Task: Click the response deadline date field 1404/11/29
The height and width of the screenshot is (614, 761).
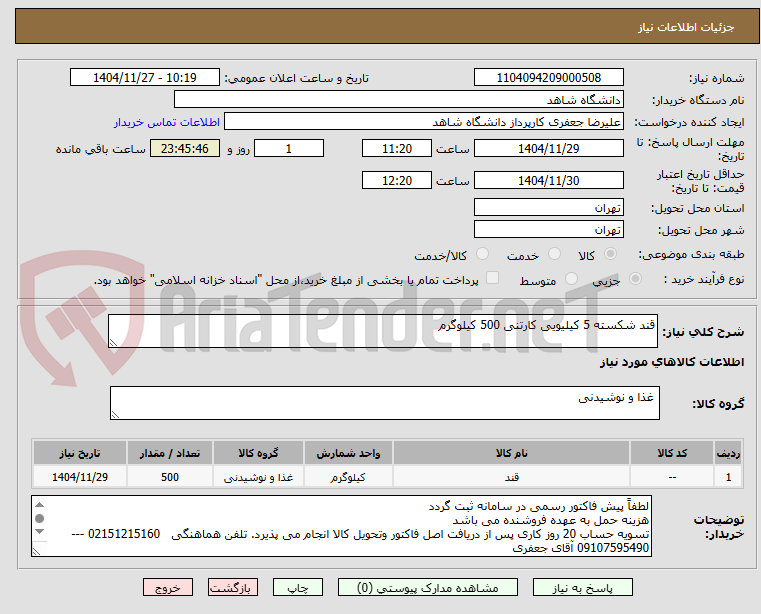Action: point(548,149)
